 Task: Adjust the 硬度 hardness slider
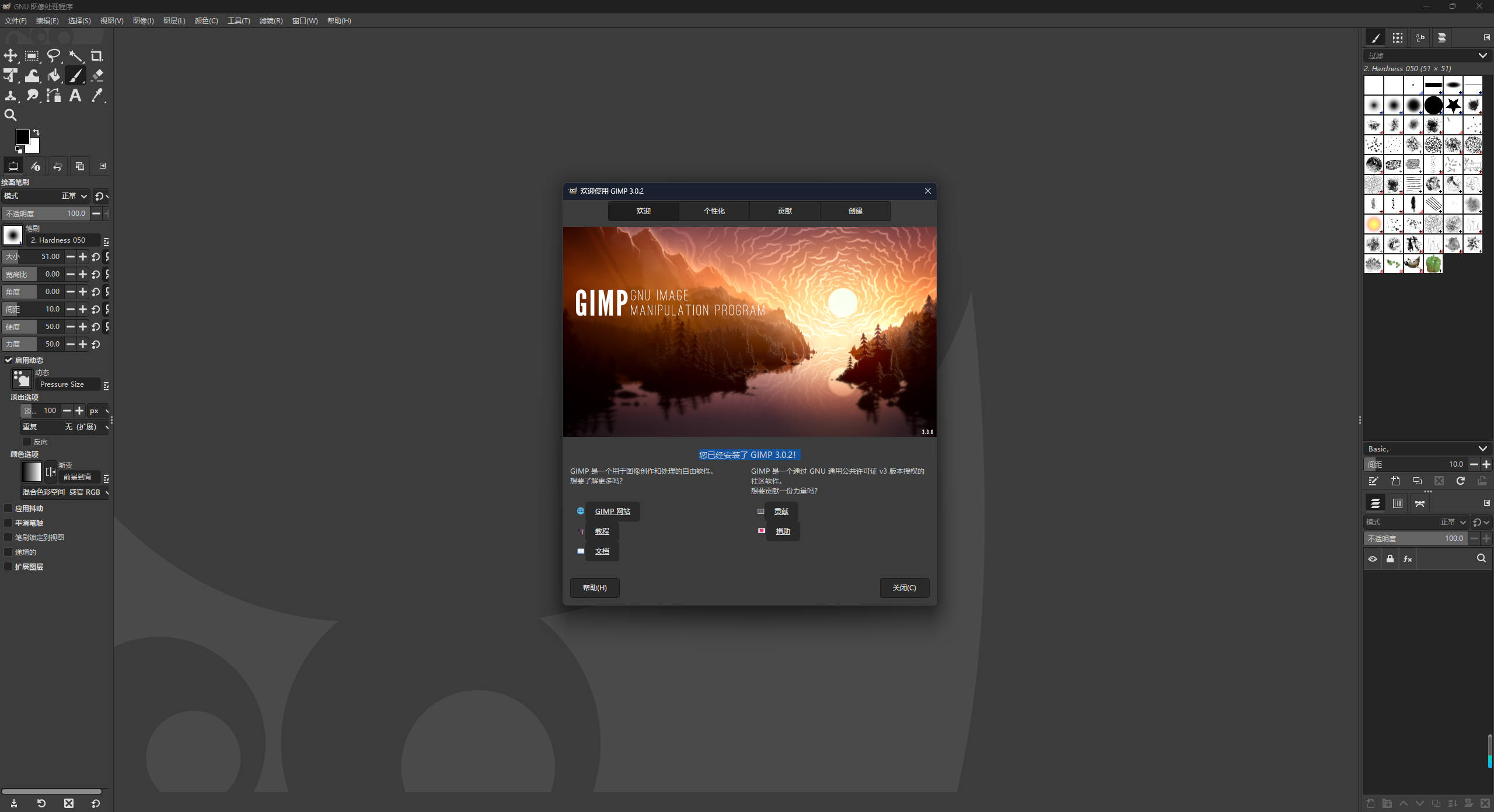(32, 327)
